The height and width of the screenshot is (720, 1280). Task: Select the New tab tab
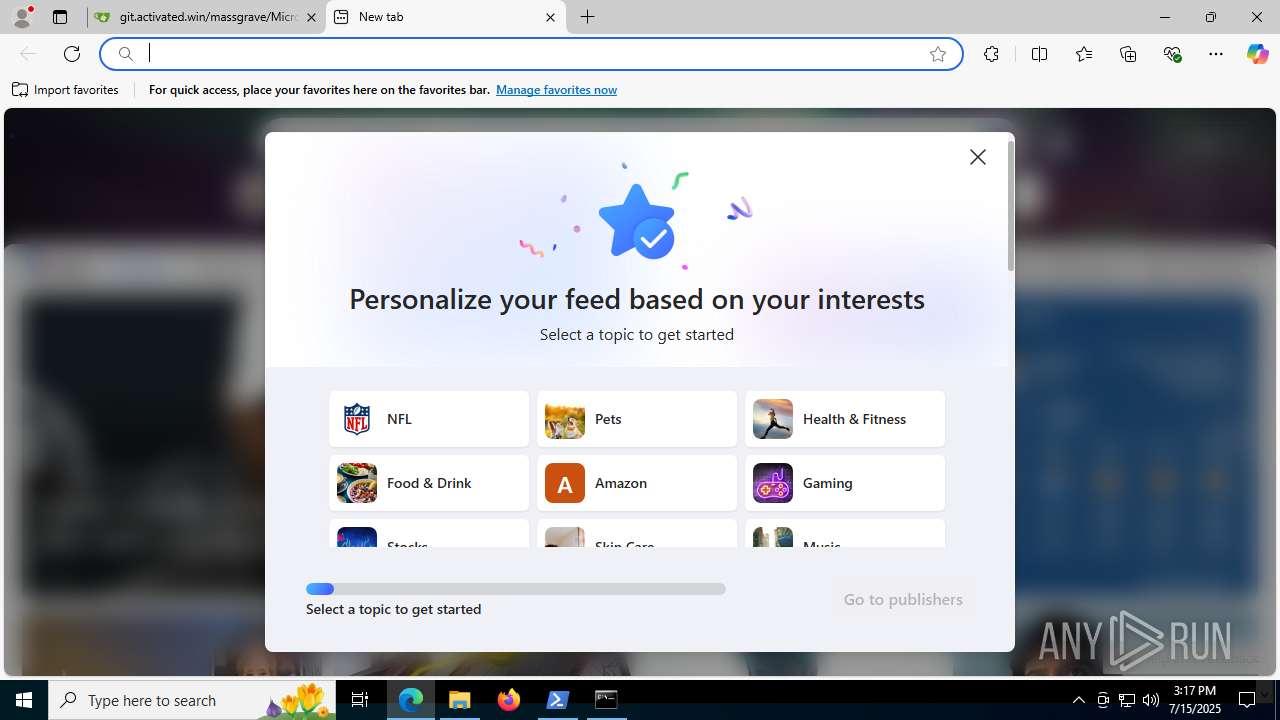tap(445, 17)
